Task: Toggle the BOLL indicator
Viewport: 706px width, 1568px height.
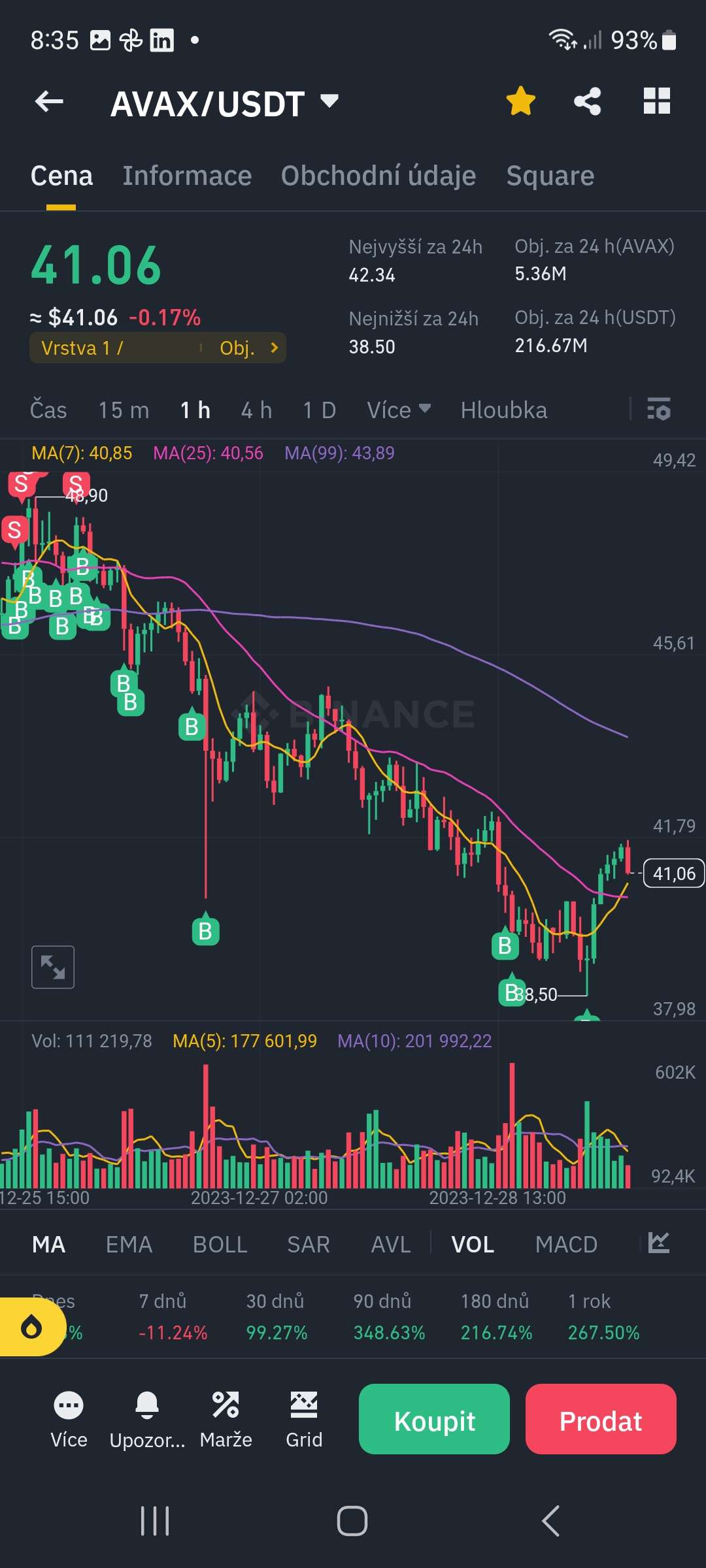Action: tap(220, 1245)
